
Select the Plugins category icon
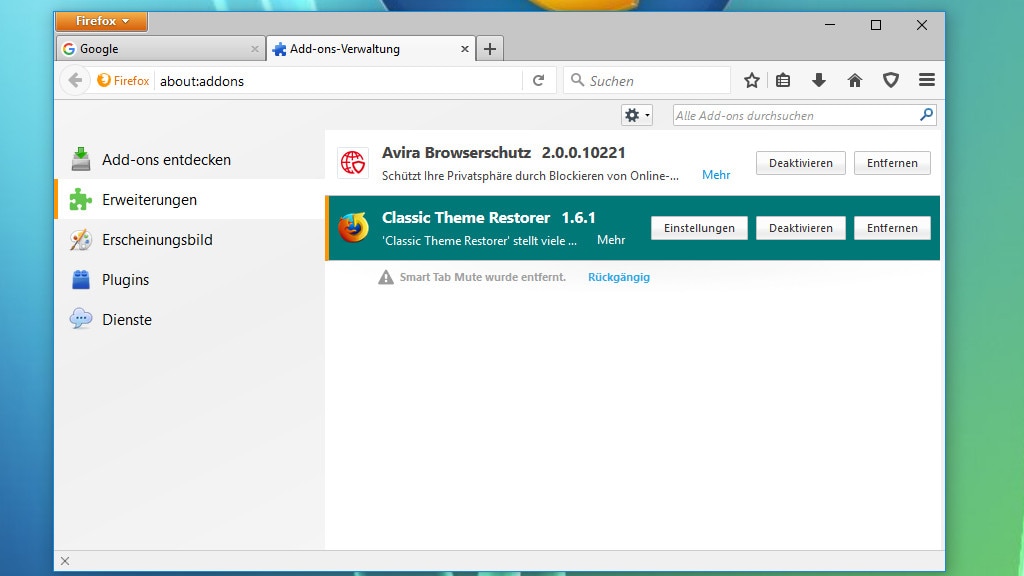[80, 280]
